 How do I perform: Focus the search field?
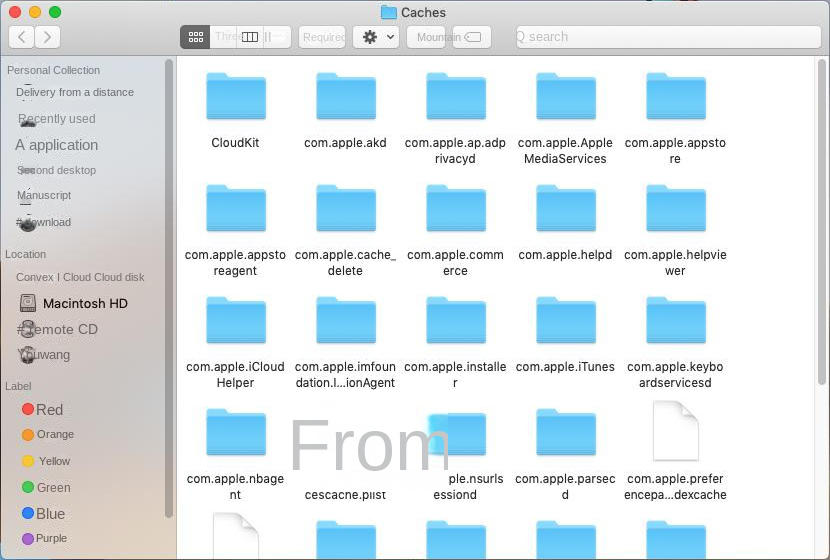click(x=669, y=37)
